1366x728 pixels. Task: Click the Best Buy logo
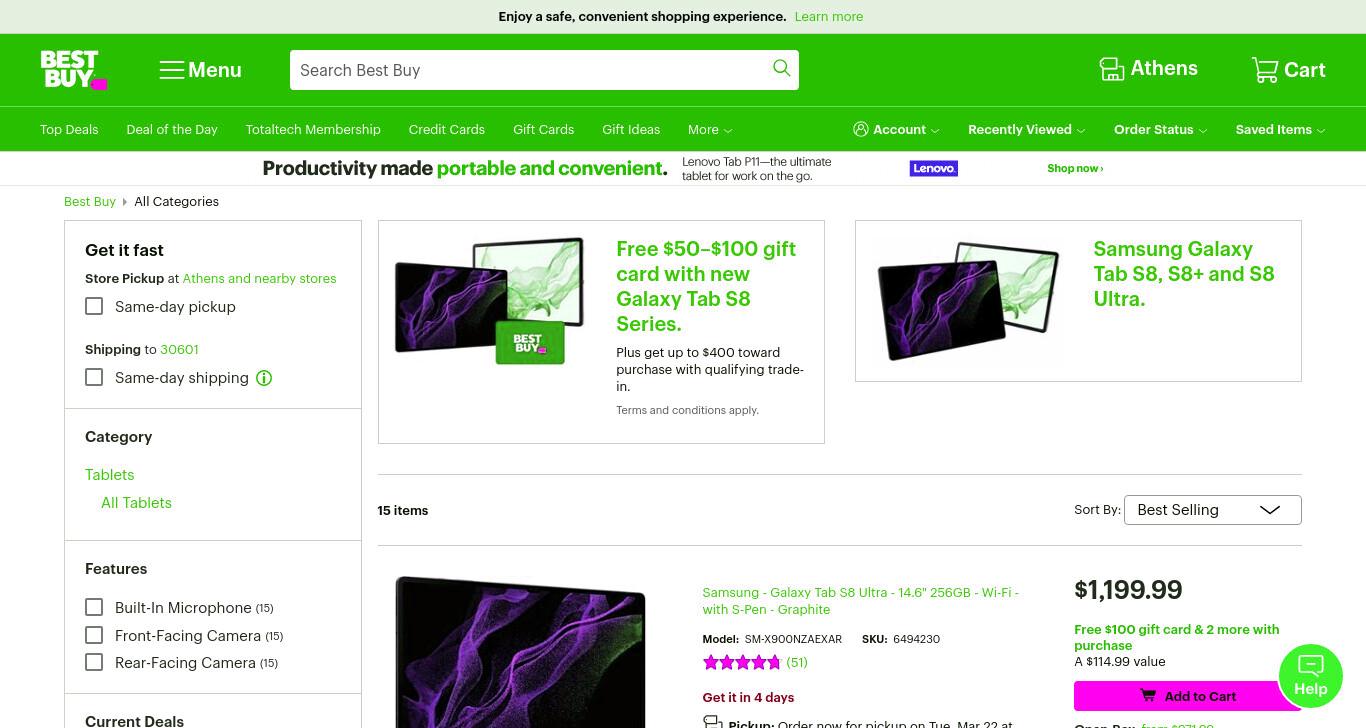[74, 70]
